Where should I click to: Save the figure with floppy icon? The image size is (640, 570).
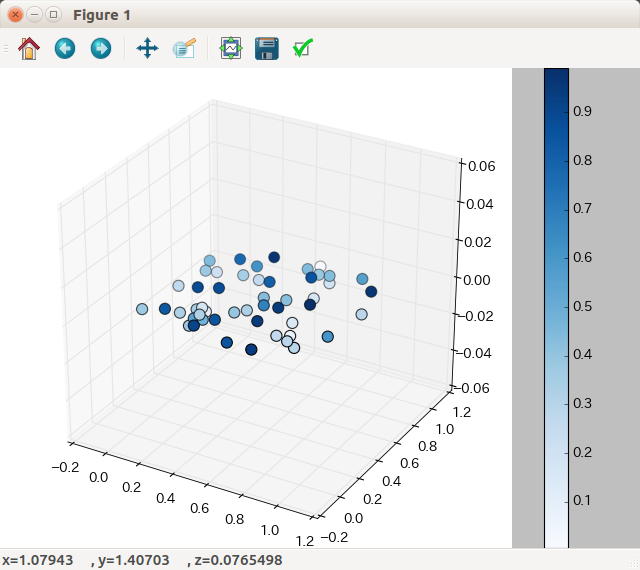[x=267, y=49]
